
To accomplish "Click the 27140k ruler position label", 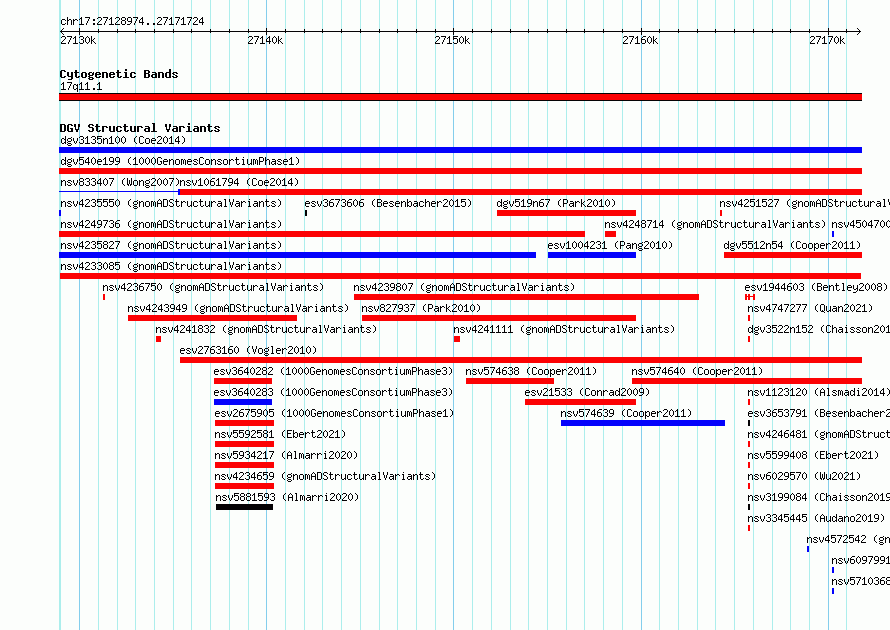I will 265,40.
